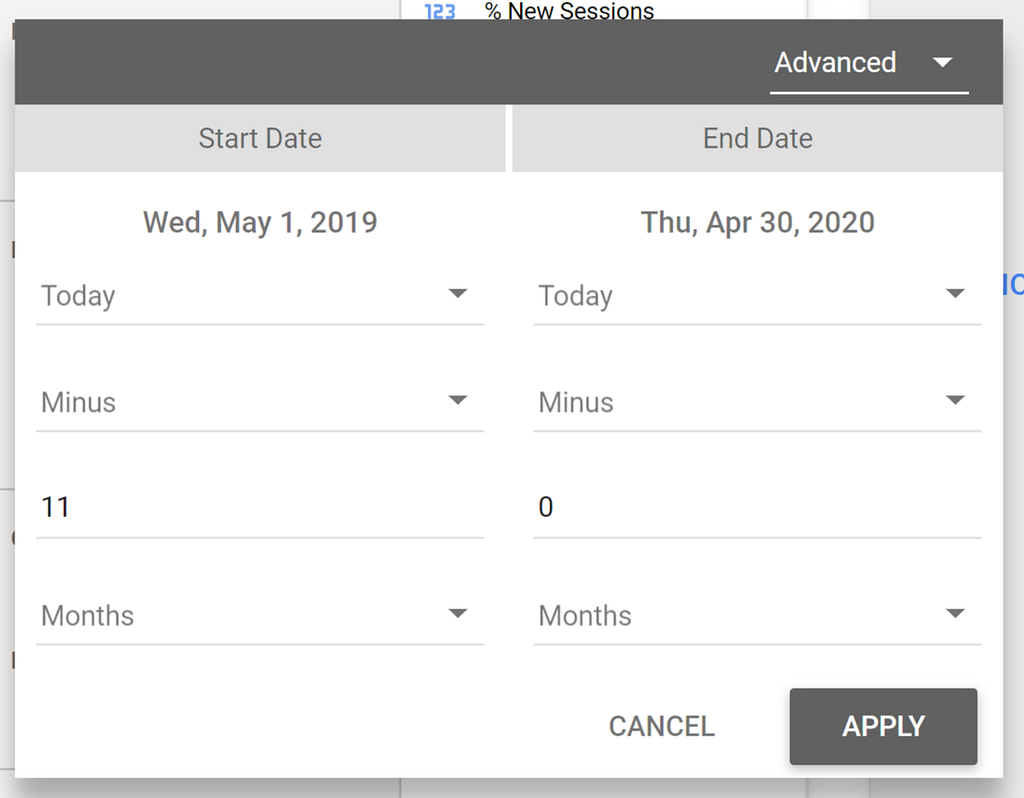
Task: Click the APPLY button
Action: [884, 727]
